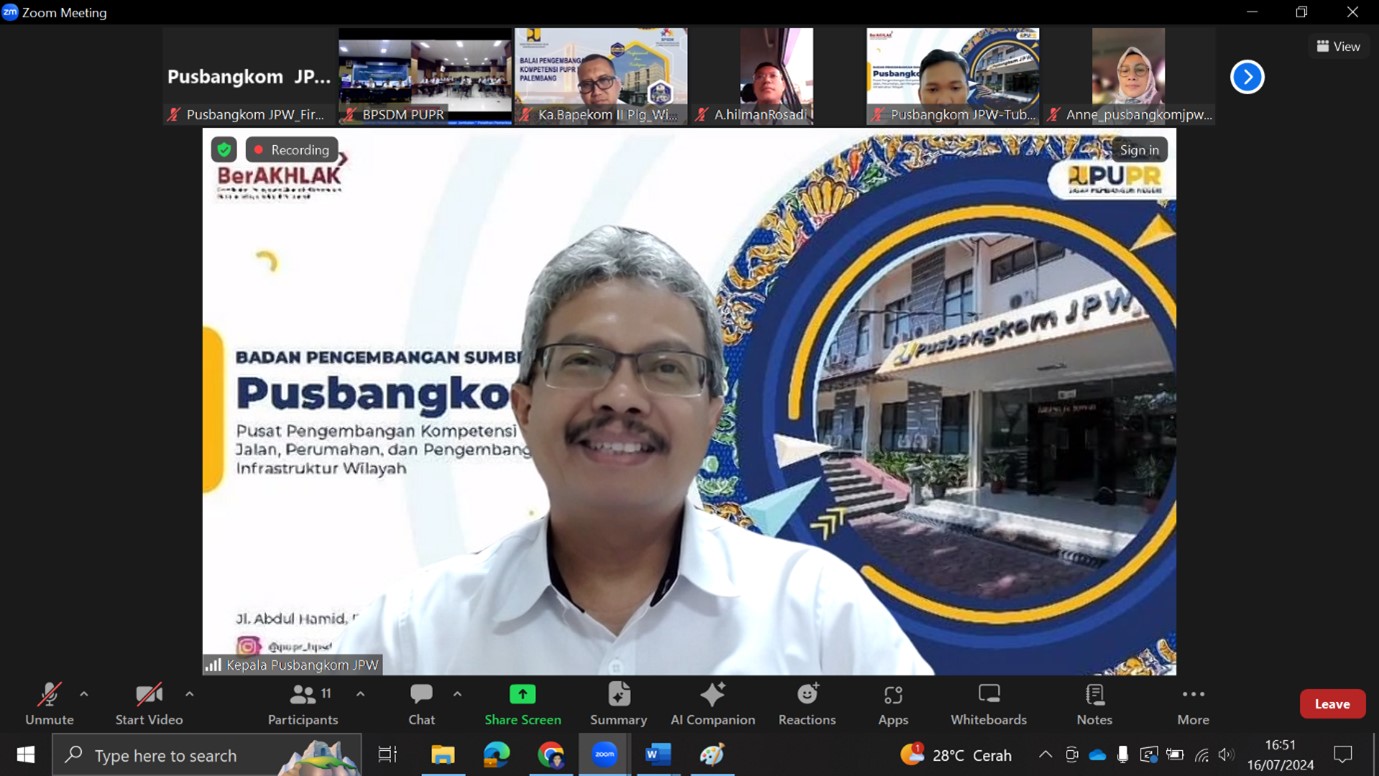Expand chat options arrow next to Chat

pyautogui.click(x=457, y=694)
